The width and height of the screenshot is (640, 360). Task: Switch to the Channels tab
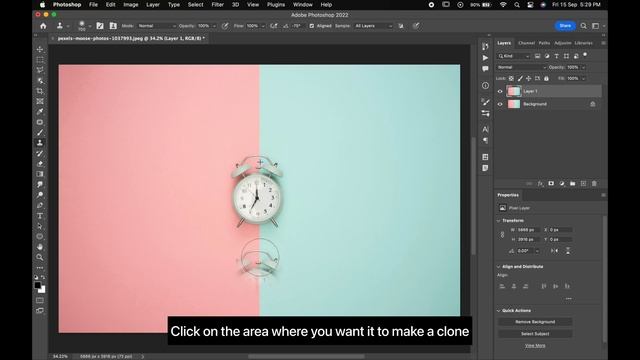(x=526, y=43)
